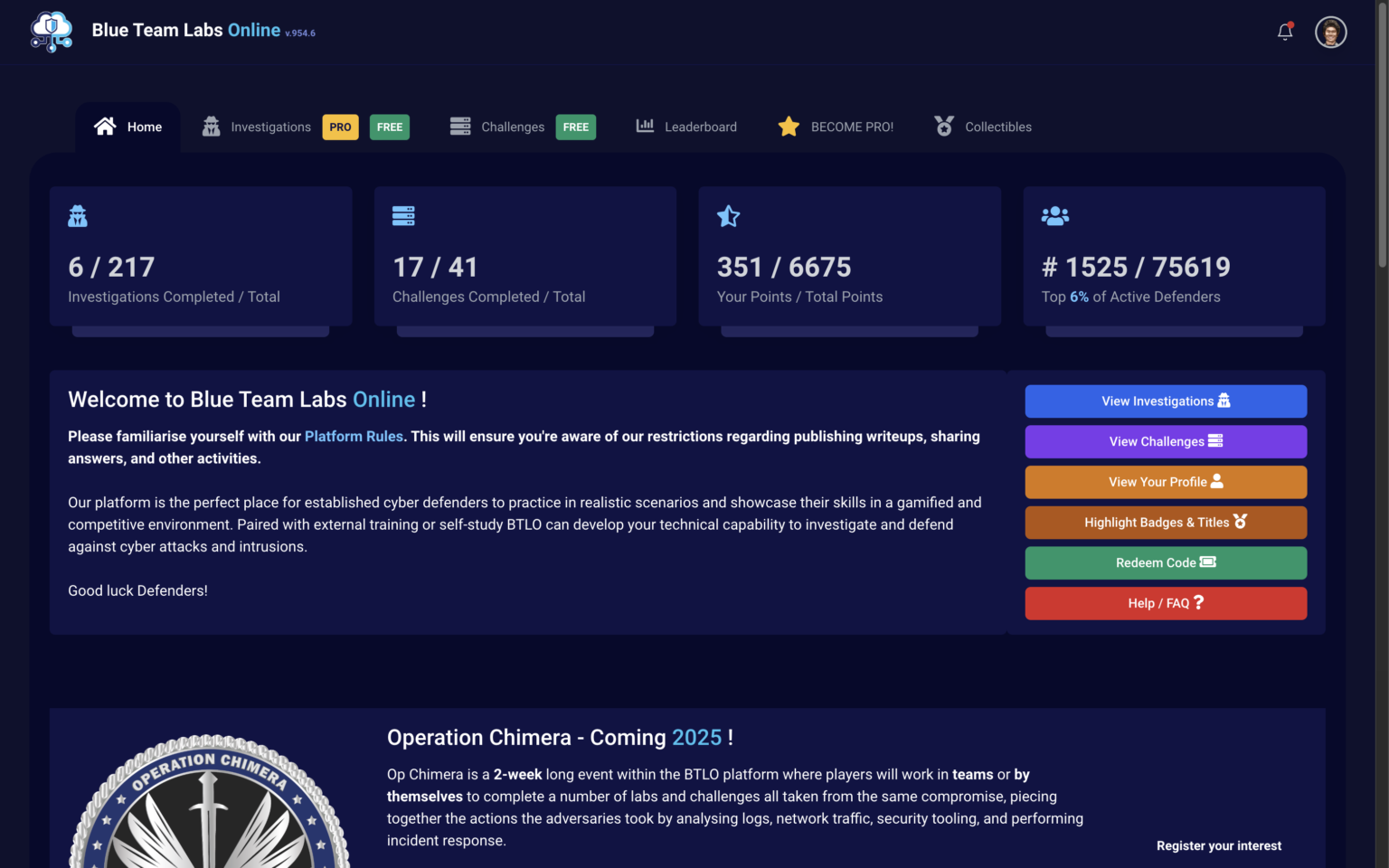Open View Your Profile button
This screenshot has width=1389, height=868.
pos(1166,482)
